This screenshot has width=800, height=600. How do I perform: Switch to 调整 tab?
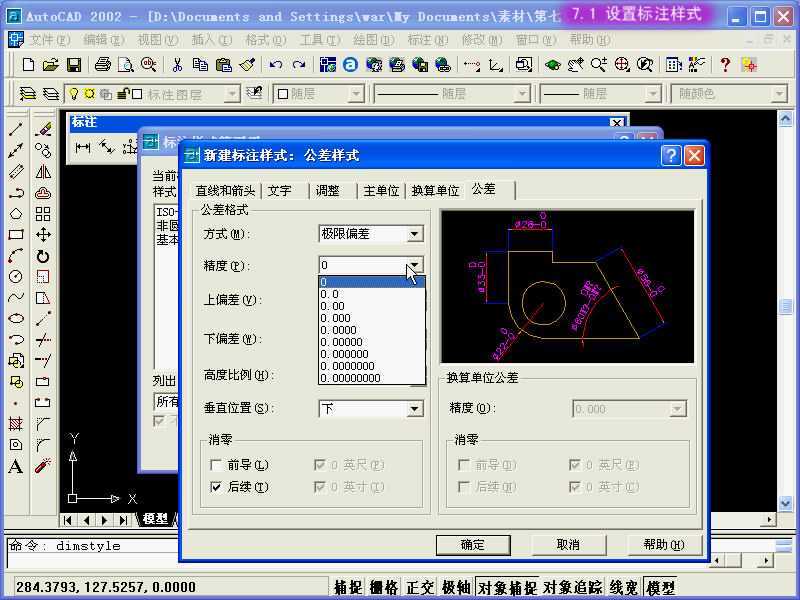(328, 191)
